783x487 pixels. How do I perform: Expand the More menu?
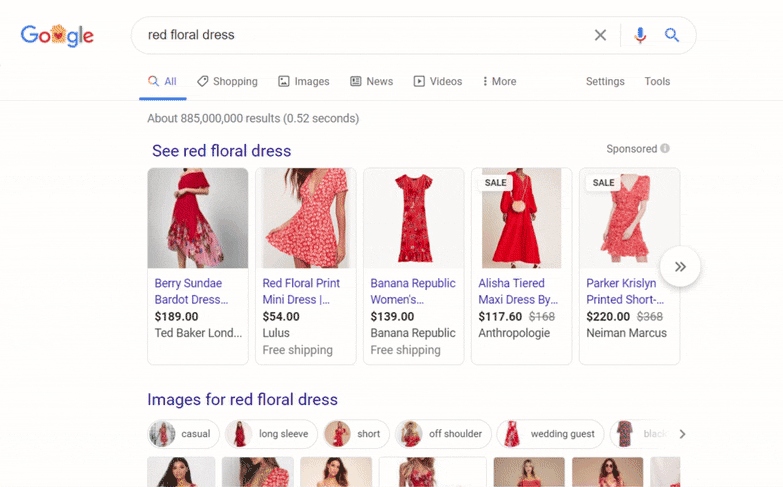499,81
